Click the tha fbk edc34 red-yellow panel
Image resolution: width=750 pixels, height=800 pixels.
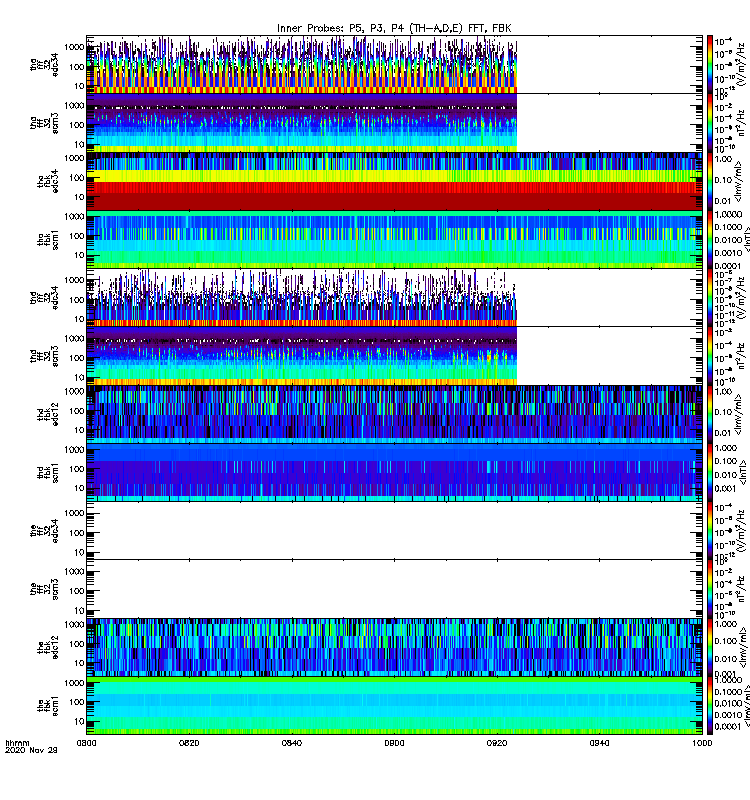coord(394,181)
